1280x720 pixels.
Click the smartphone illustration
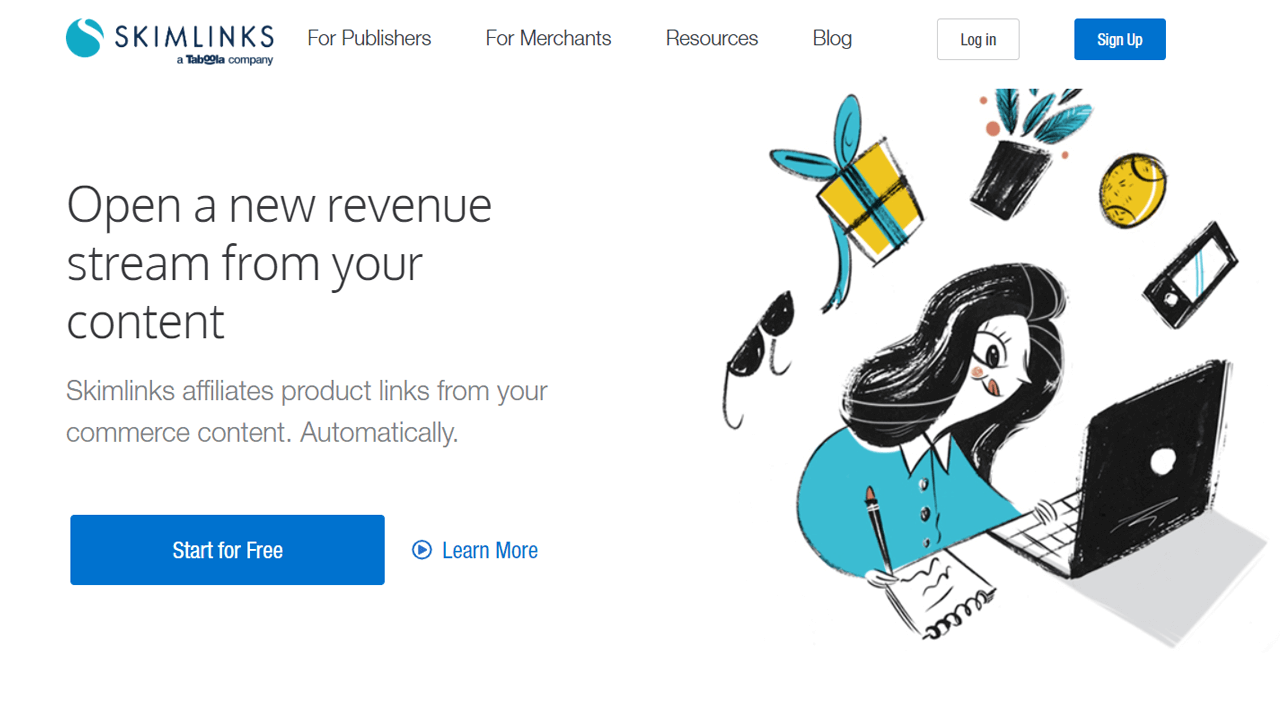[x=1189, y=275]
